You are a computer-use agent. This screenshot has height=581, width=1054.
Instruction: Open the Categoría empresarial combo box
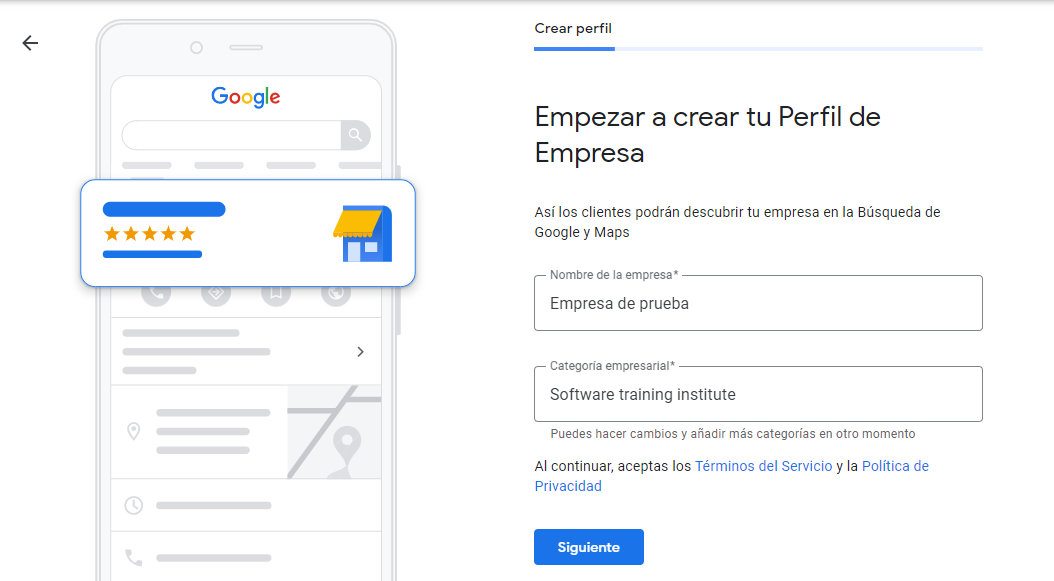758,394
